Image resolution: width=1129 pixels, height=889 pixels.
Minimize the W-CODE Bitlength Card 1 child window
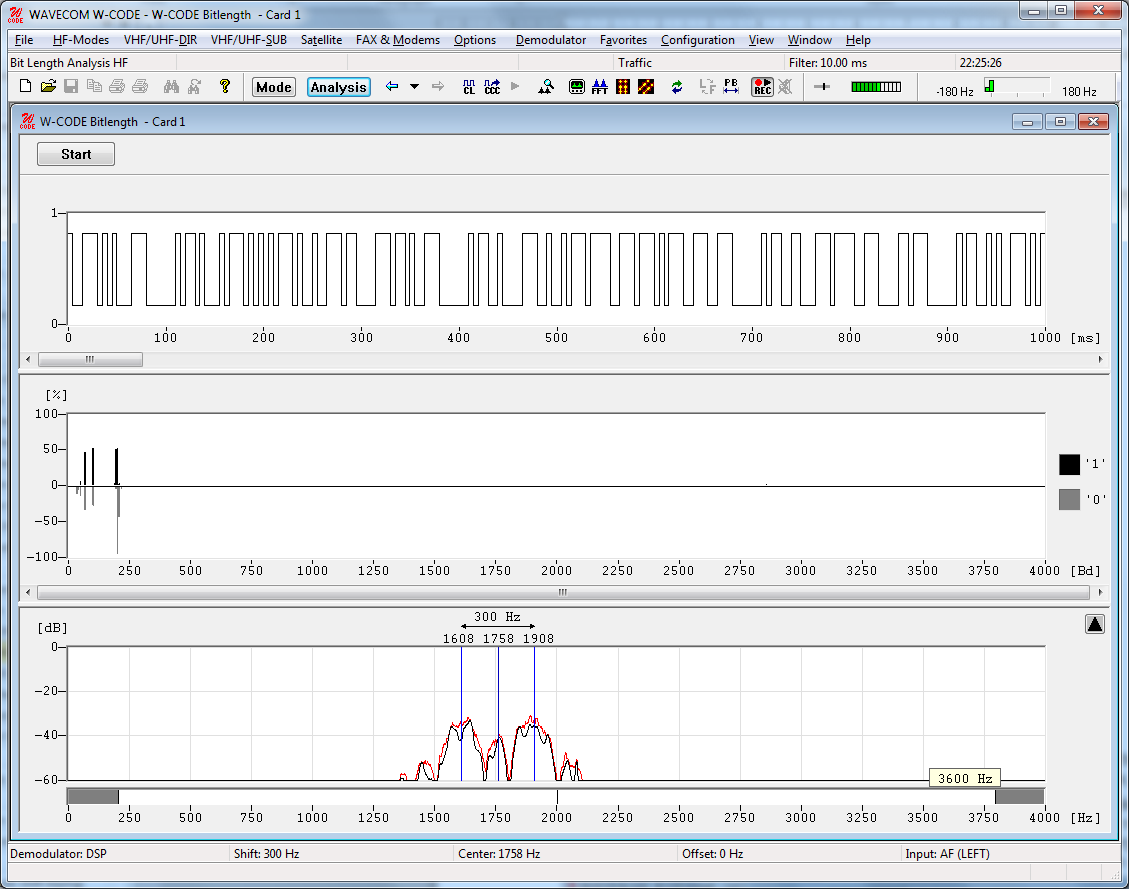tap(1027, 122)
